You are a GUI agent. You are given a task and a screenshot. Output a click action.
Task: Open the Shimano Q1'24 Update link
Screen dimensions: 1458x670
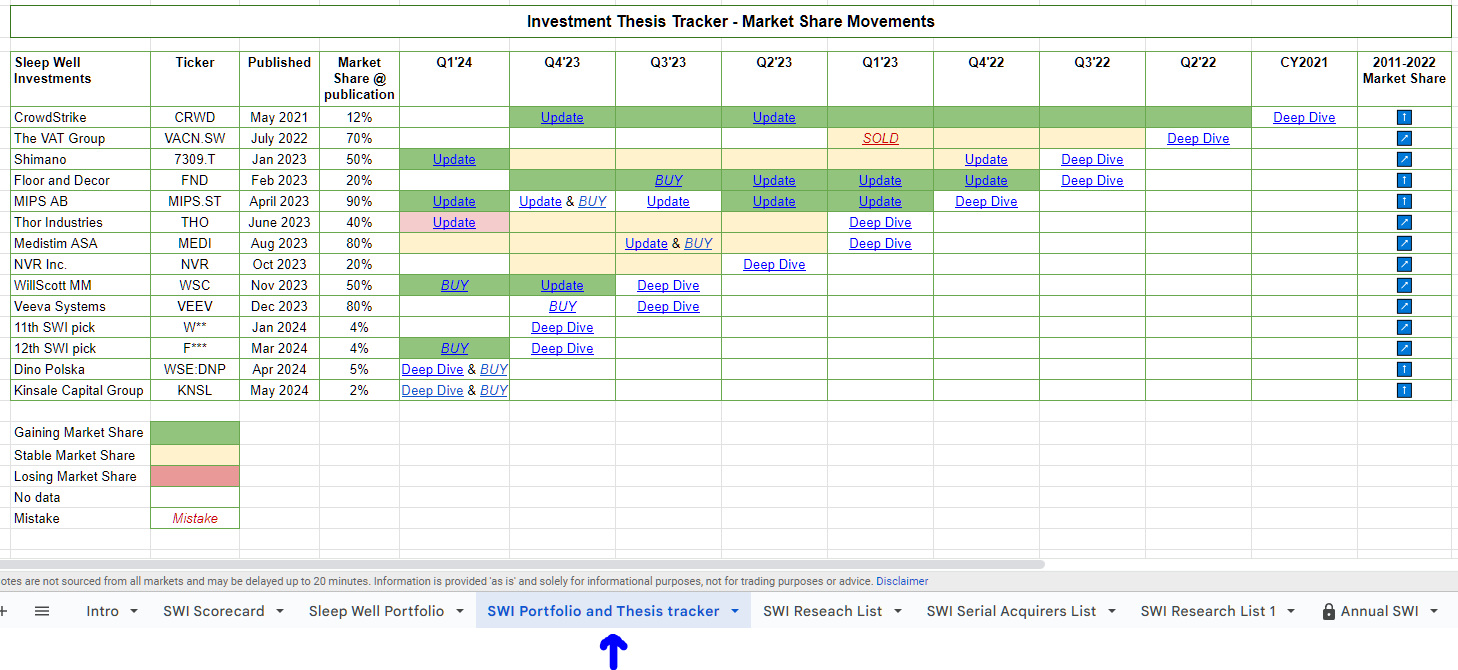[454, 160]
